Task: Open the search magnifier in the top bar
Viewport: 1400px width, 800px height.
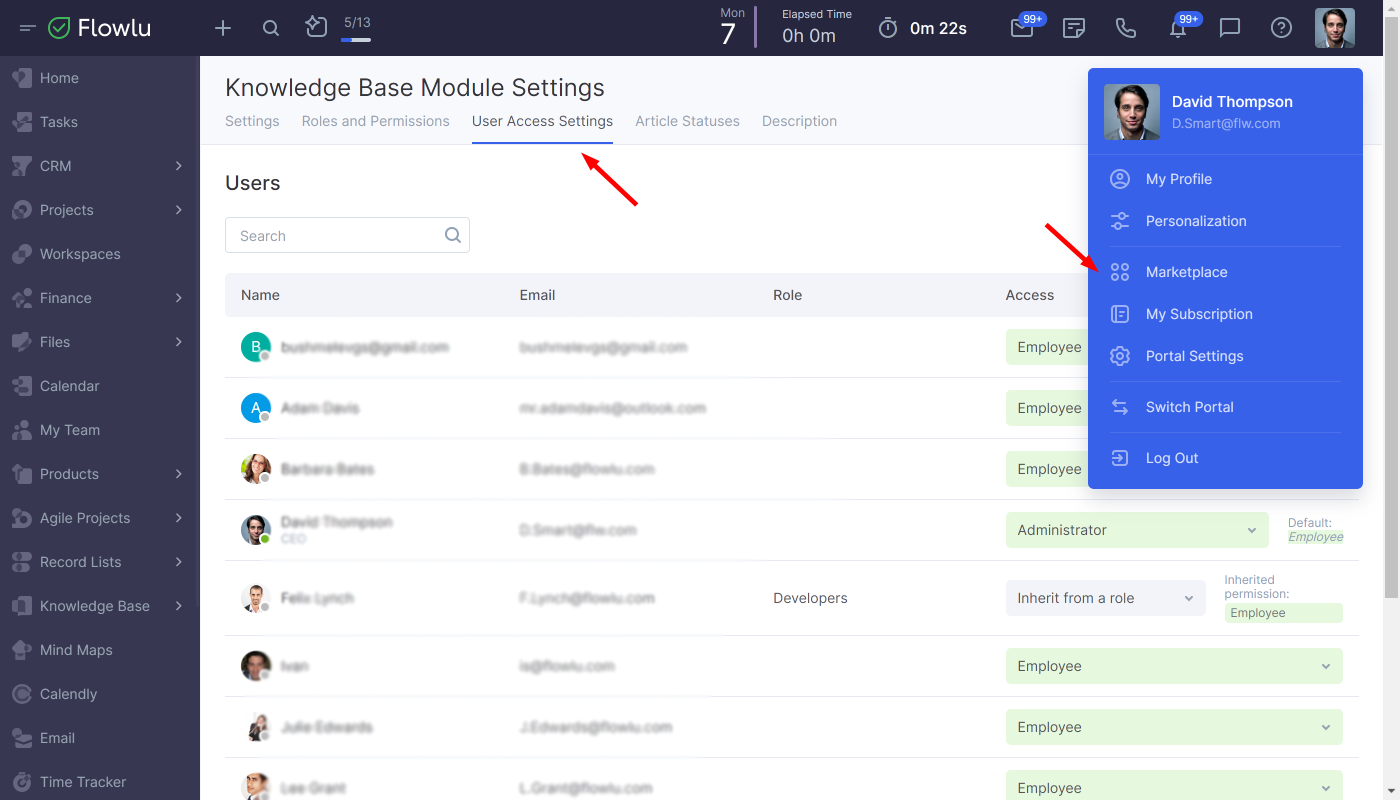Action: (x=271, y=28)
